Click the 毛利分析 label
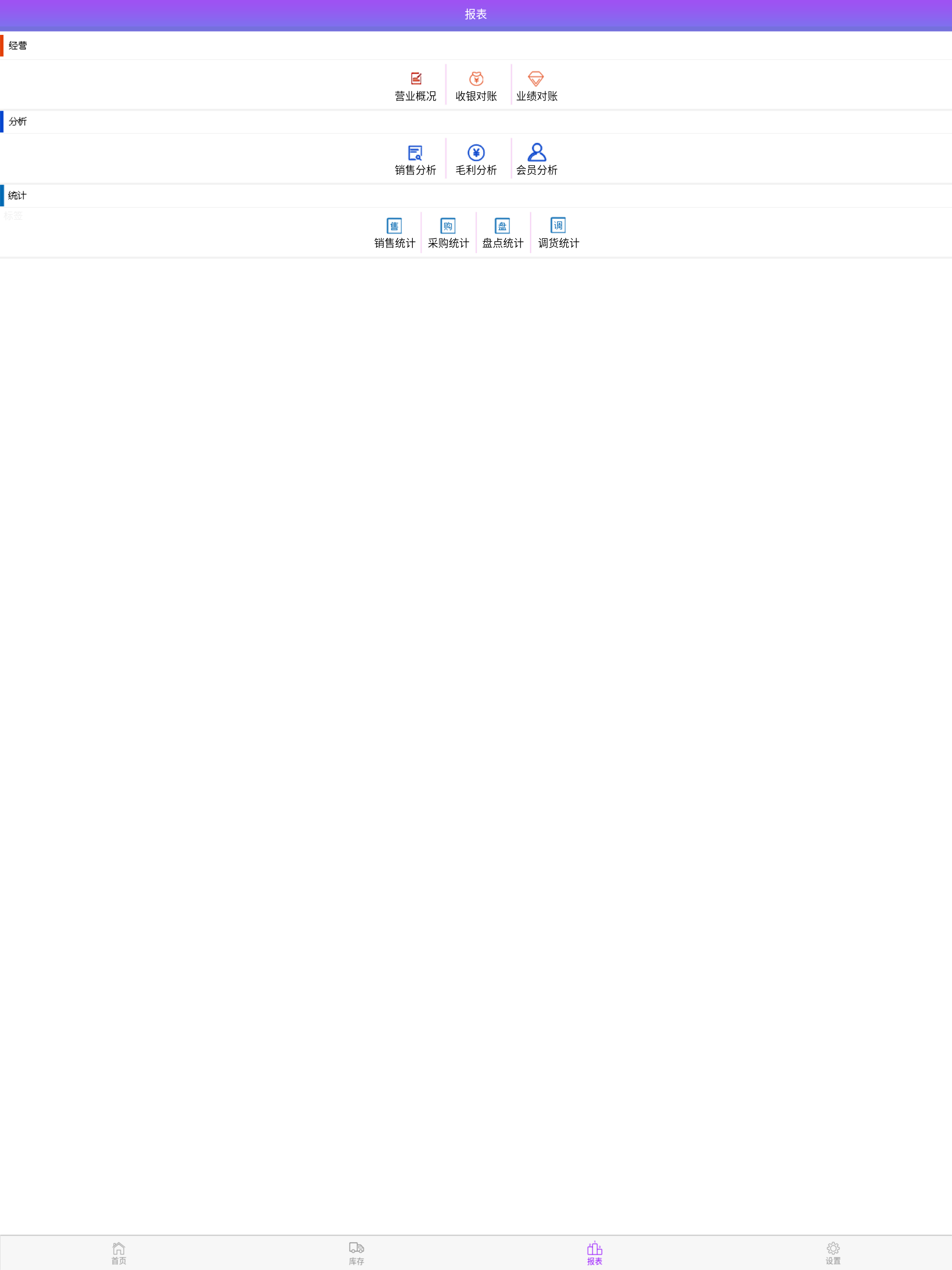952x1270 pixels. pyautogui.click(x=476, y=171)
